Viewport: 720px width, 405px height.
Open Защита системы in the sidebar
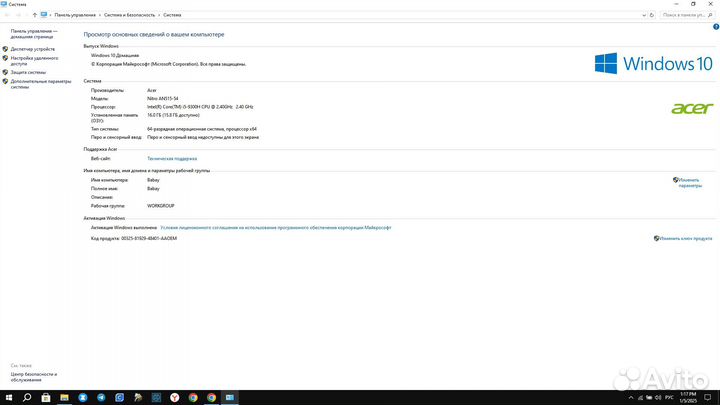tap(28, 72)
